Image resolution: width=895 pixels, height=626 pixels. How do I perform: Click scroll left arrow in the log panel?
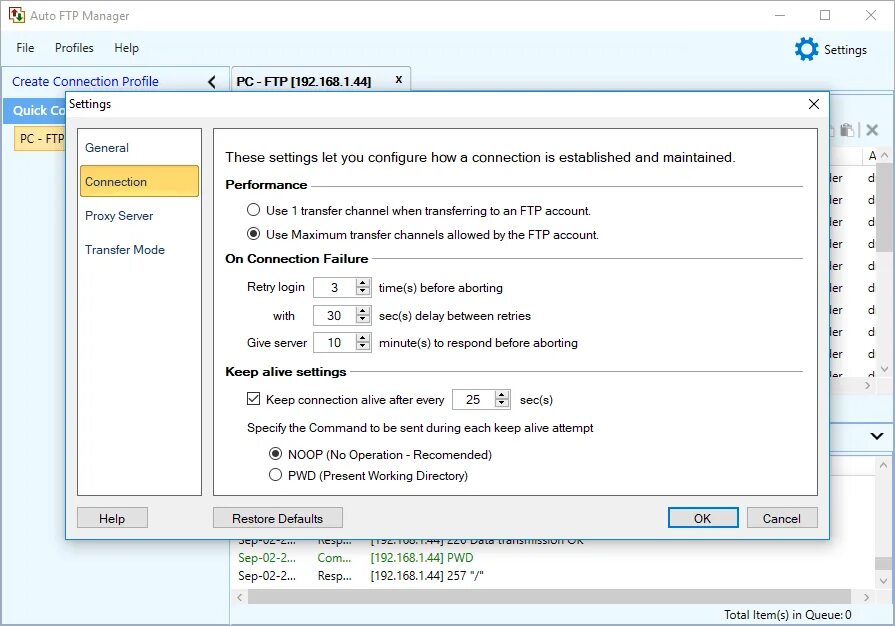240,597
